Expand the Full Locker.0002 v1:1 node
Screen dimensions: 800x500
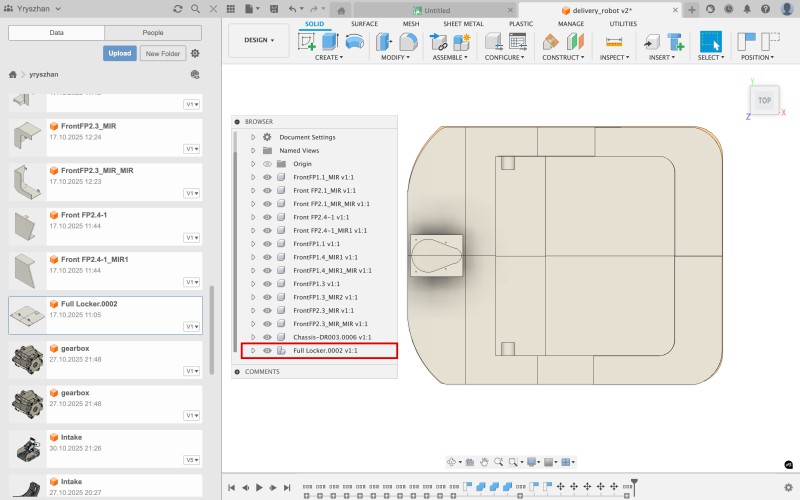pyautogui.click(x=253, y=351)
